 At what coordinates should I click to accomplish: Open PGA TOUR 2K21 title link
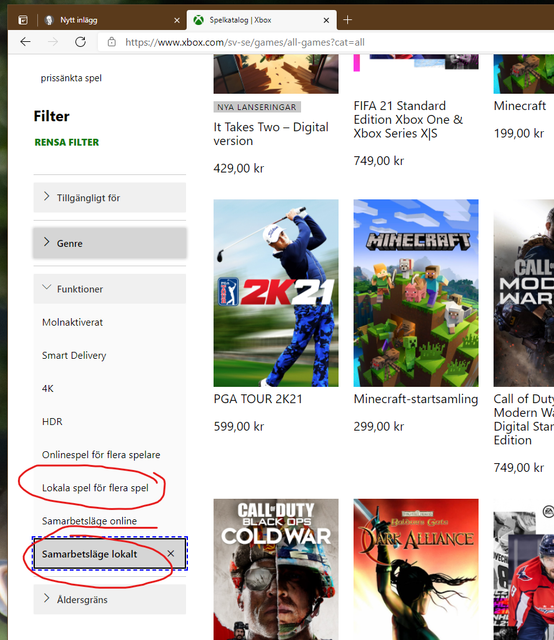pyautogui.click(x=258, y=399)
